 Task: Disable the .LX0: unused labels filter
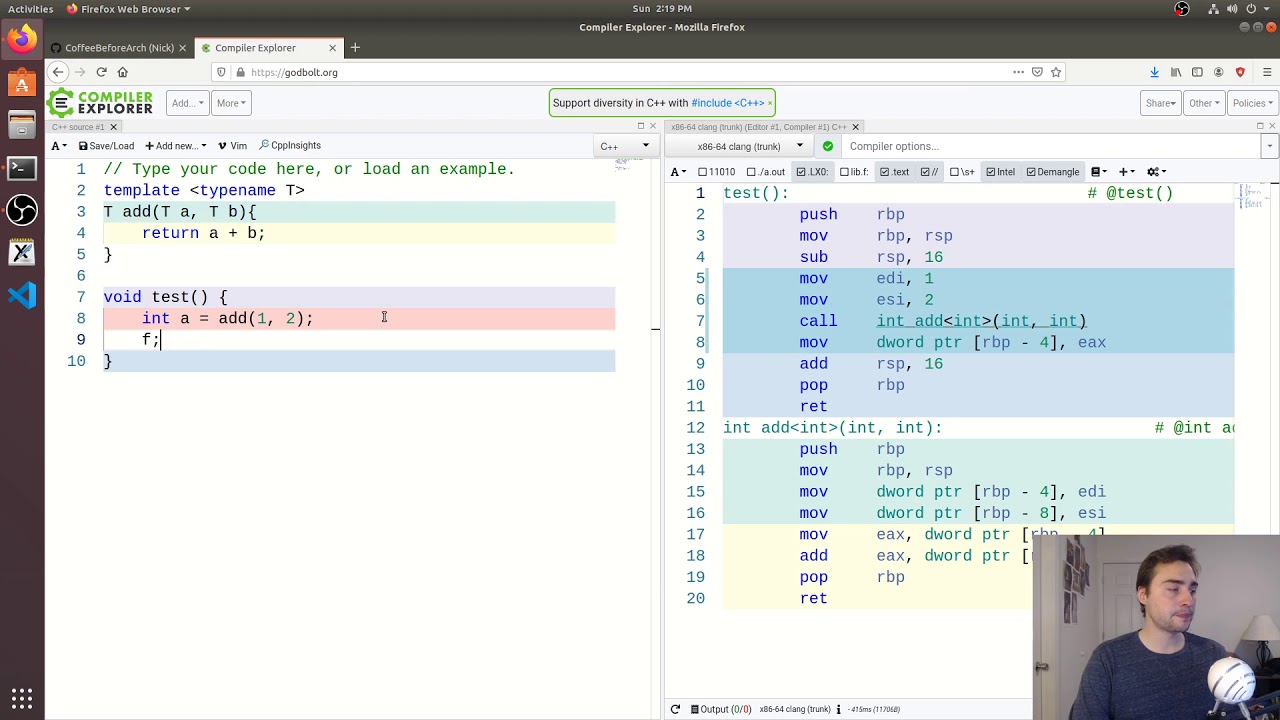coord(812,172)
